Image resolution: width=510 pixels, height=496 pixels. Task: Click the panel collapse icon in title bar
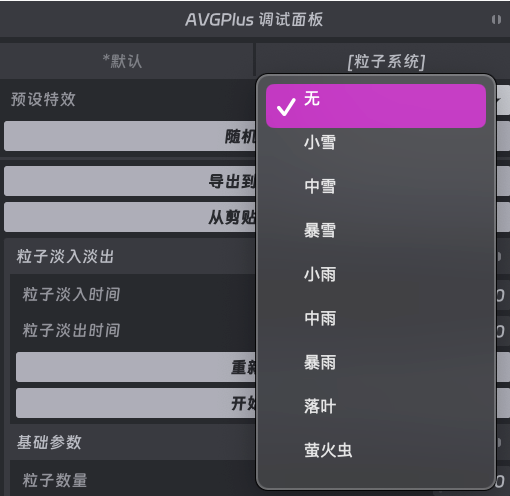(496, 20)
